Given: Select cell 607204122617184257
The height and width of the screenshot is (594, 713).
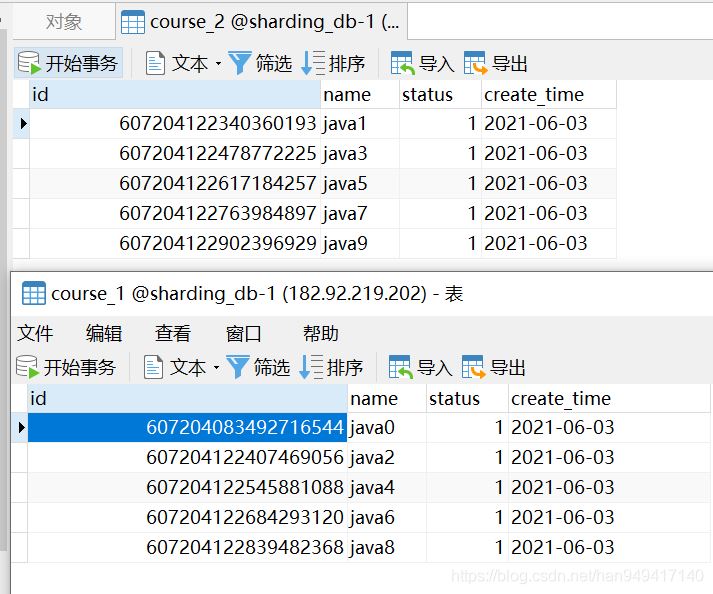Looking at the screenshot, I should [x=175, y=183].
